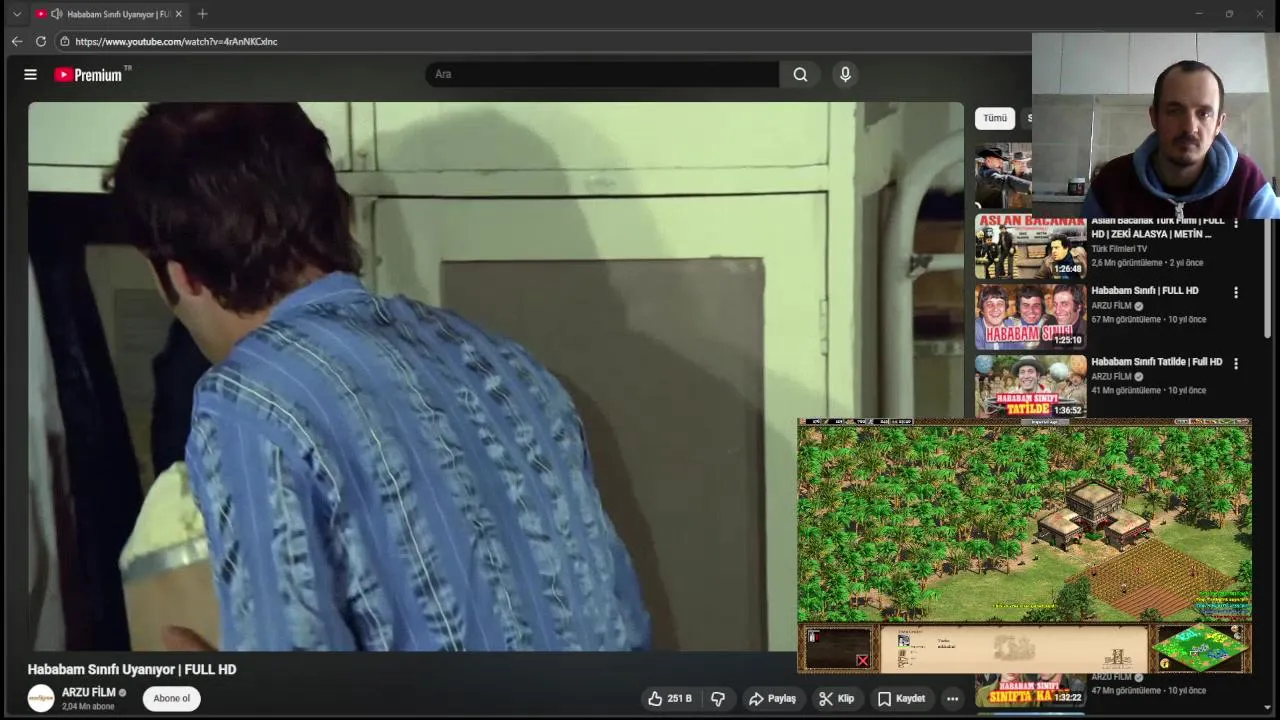The image size is (1280, 720).
Task: Like the video with 251 B
Action: pyautogui.click(x=670, y=698)
